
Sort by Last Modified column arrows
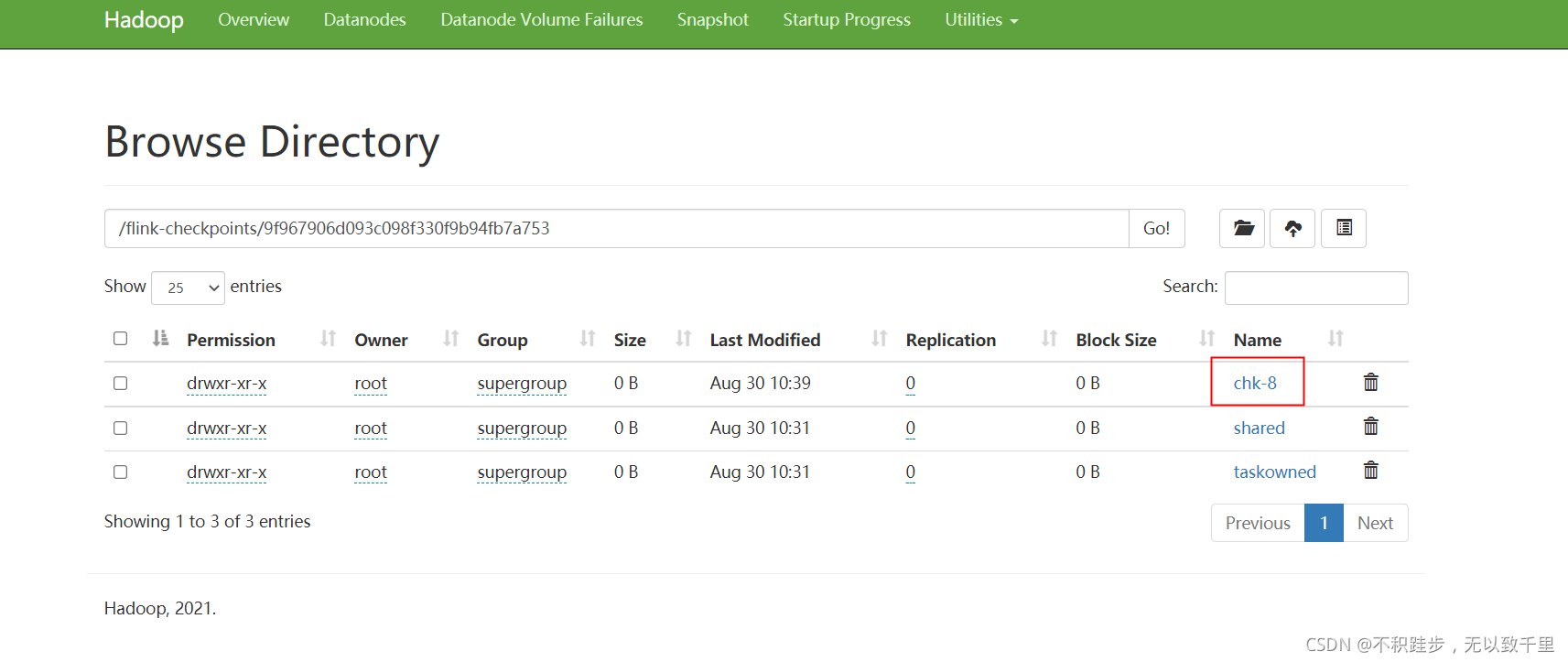[x=879, y=339]
